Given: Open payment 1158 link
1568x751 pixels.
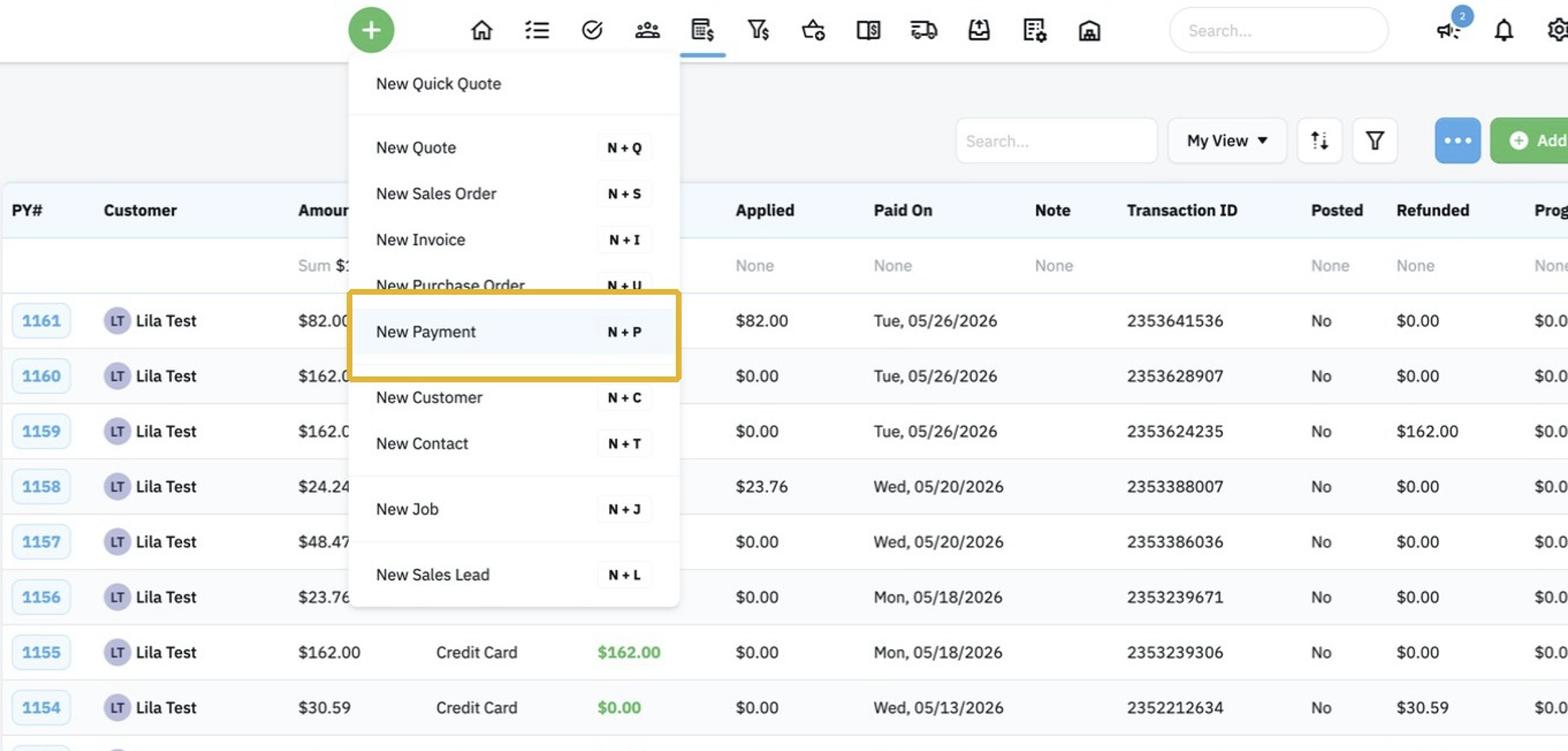Looking at the screenshot, I should [x=41, y=486].
